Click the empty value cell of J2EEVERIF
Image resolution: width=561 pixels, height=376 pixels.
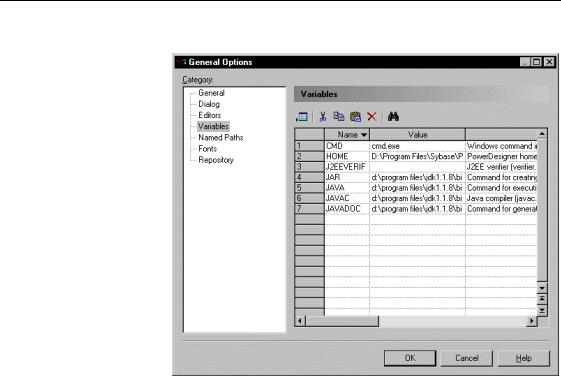[x=418, y=167]
